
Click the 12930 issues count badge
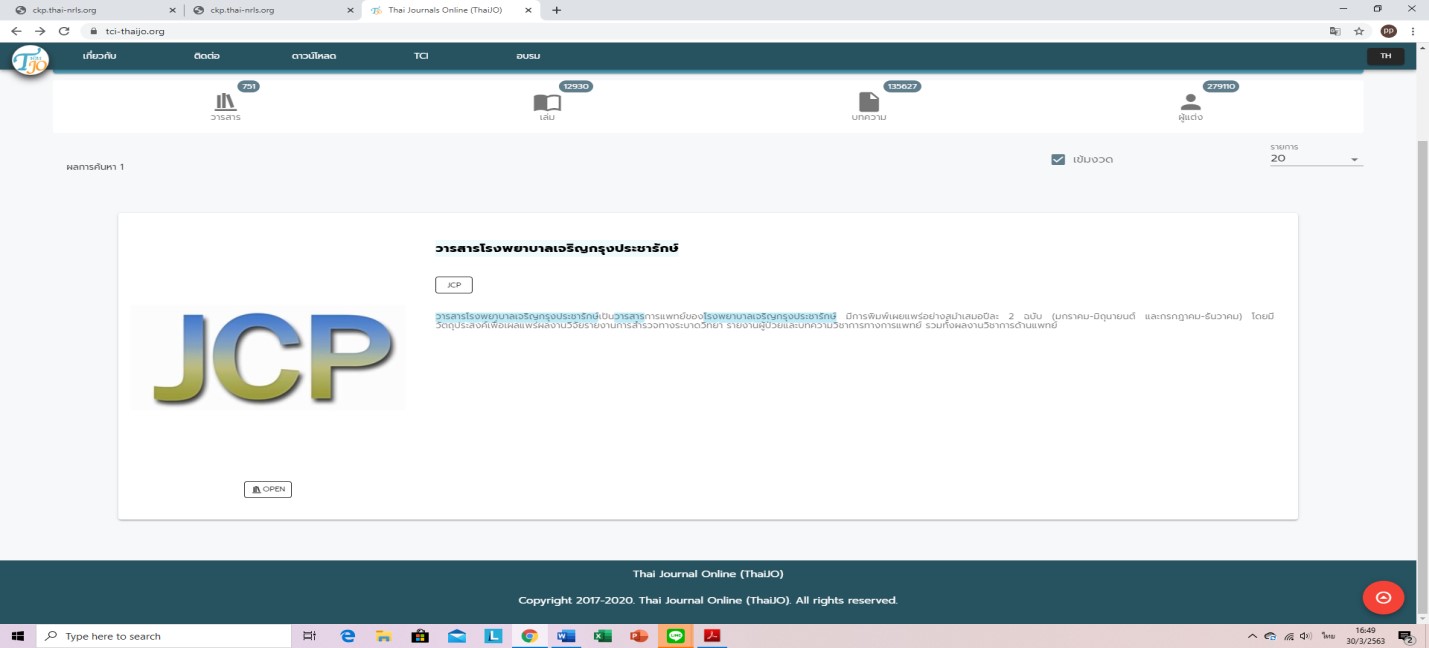coord(577,87)
